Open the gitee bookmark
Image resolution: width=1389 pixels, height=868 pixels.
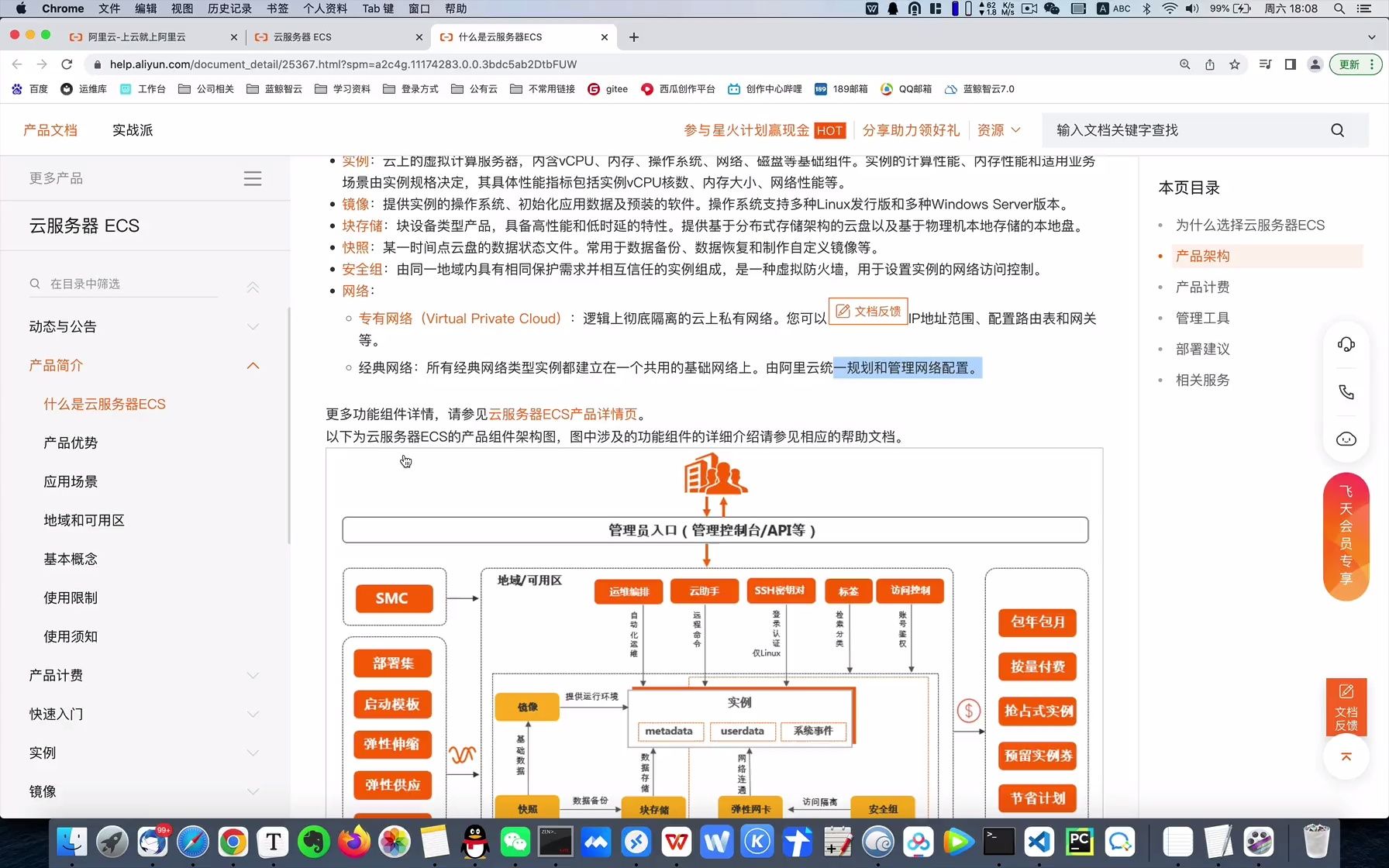[x=608, y=89]
